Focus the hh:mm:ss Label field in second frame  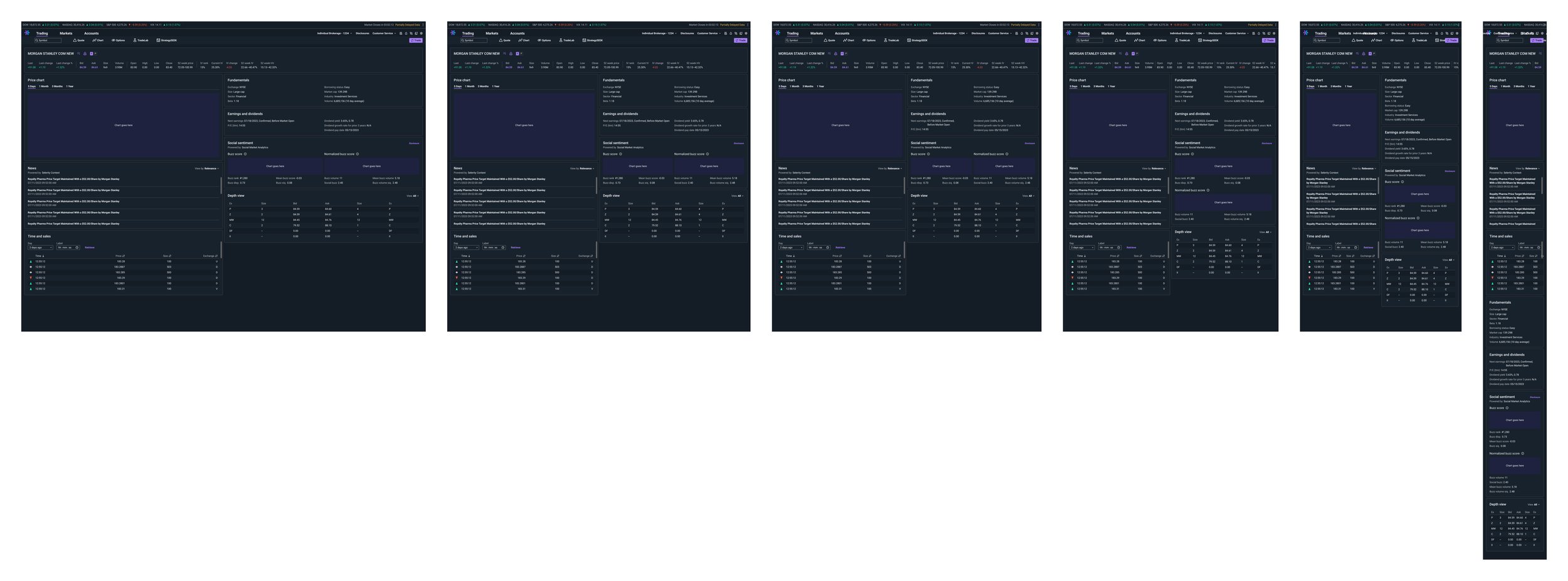pos(494,248)
